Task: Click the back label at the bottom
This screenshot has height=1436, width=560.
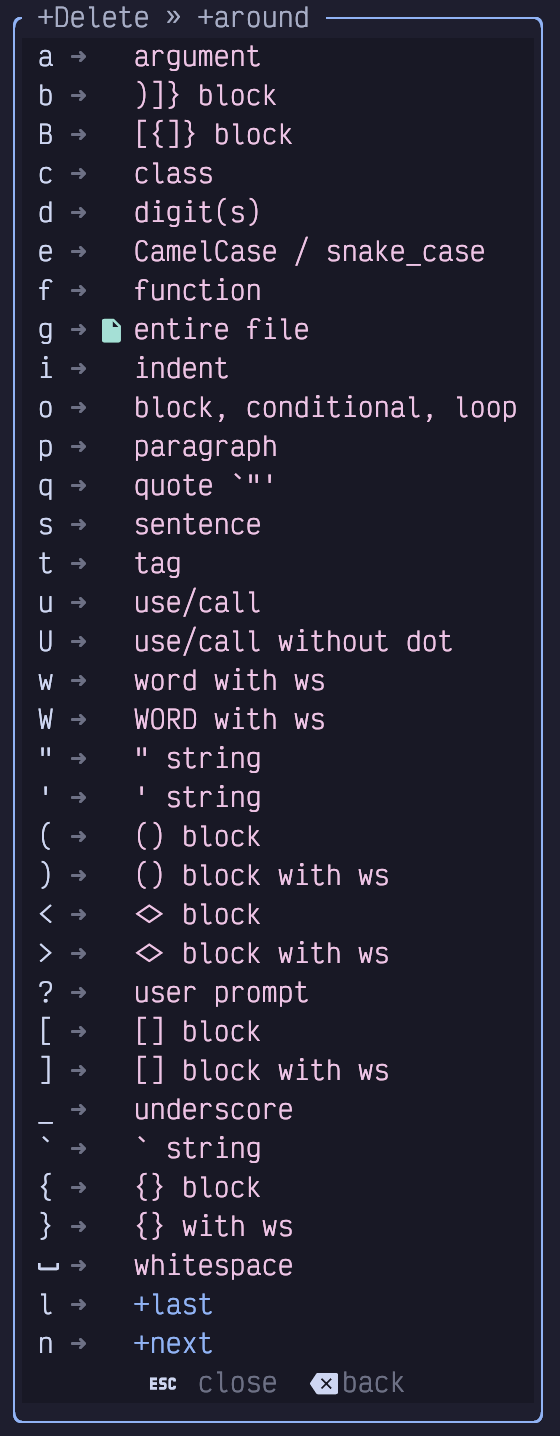Action: pos(373,1384)
